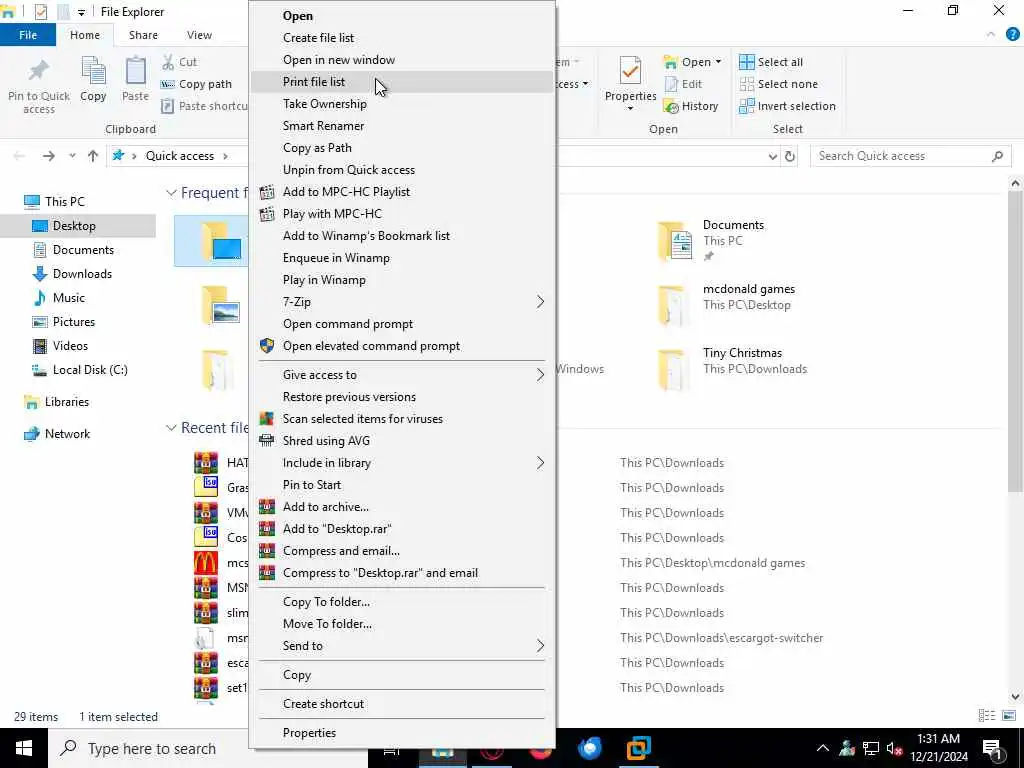Open the Windows Start button
The height and width of the screenshot is (768, 1024).
tap(24, 748)
